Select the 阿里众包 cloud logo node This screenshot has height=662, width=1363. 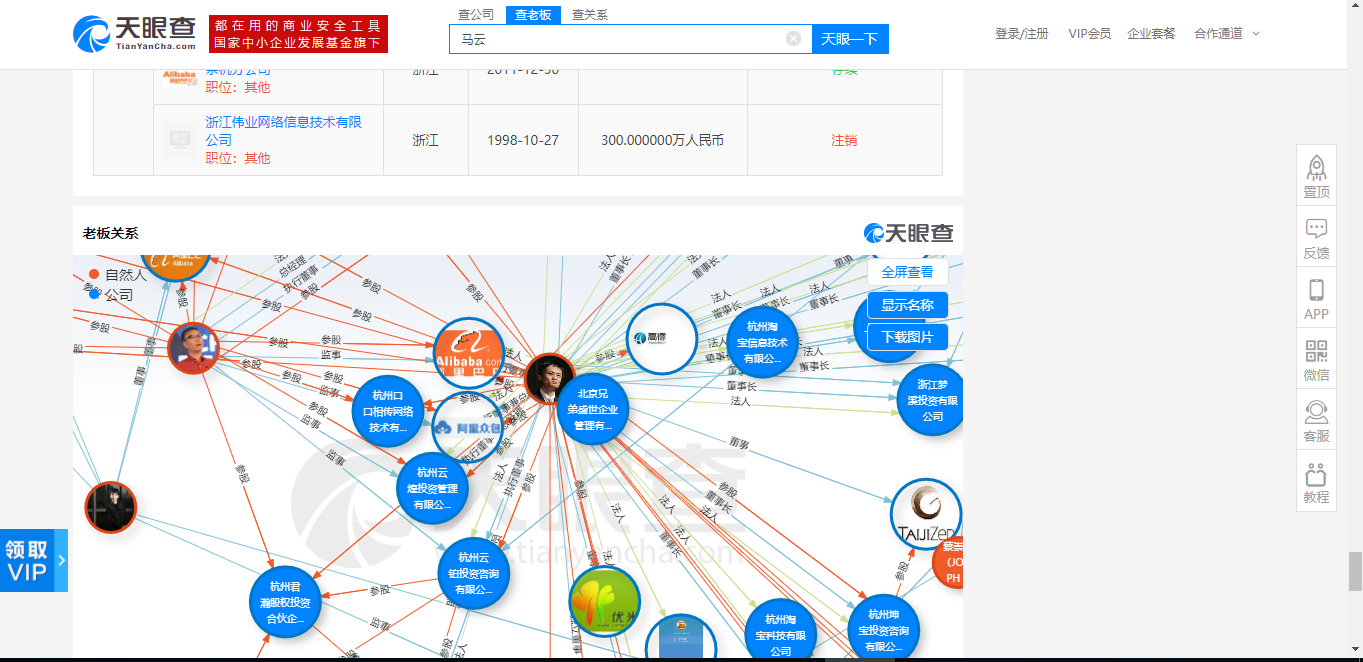pyautogui.click(x=468, y=426)
